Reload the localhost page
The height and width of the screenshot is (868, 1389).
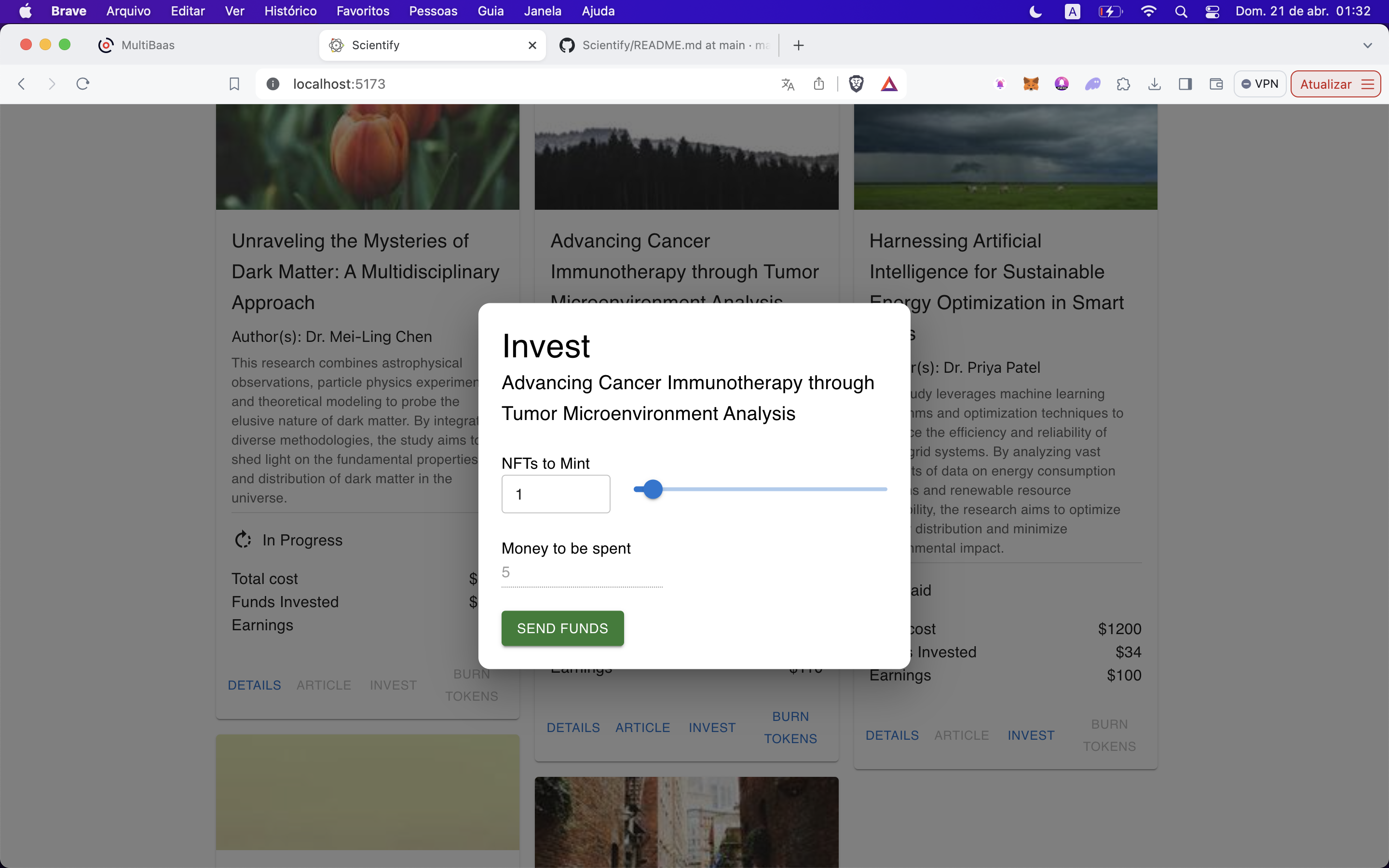(82, 84)
